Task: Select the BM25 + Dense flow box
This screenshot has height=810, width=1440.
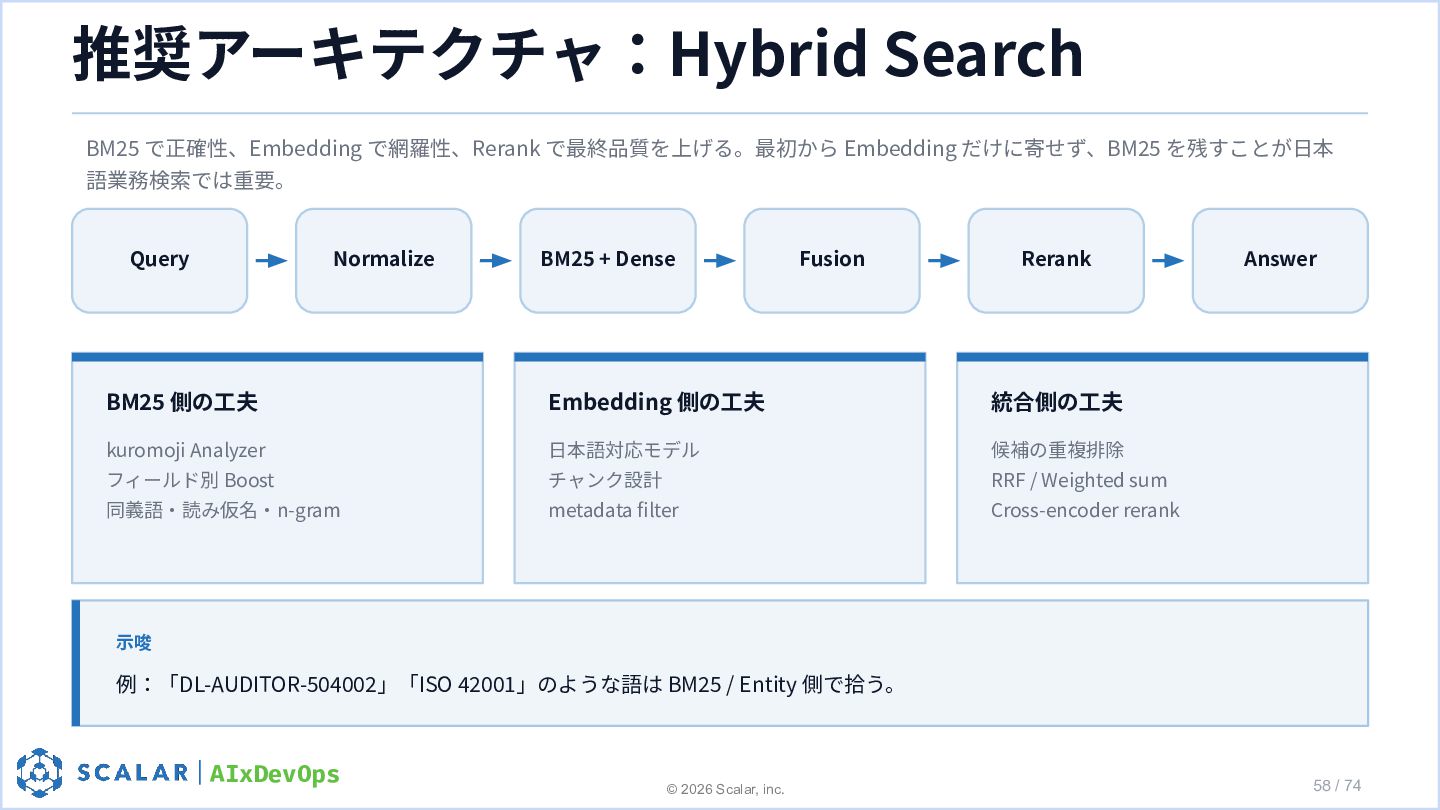Action: [607, 260]
